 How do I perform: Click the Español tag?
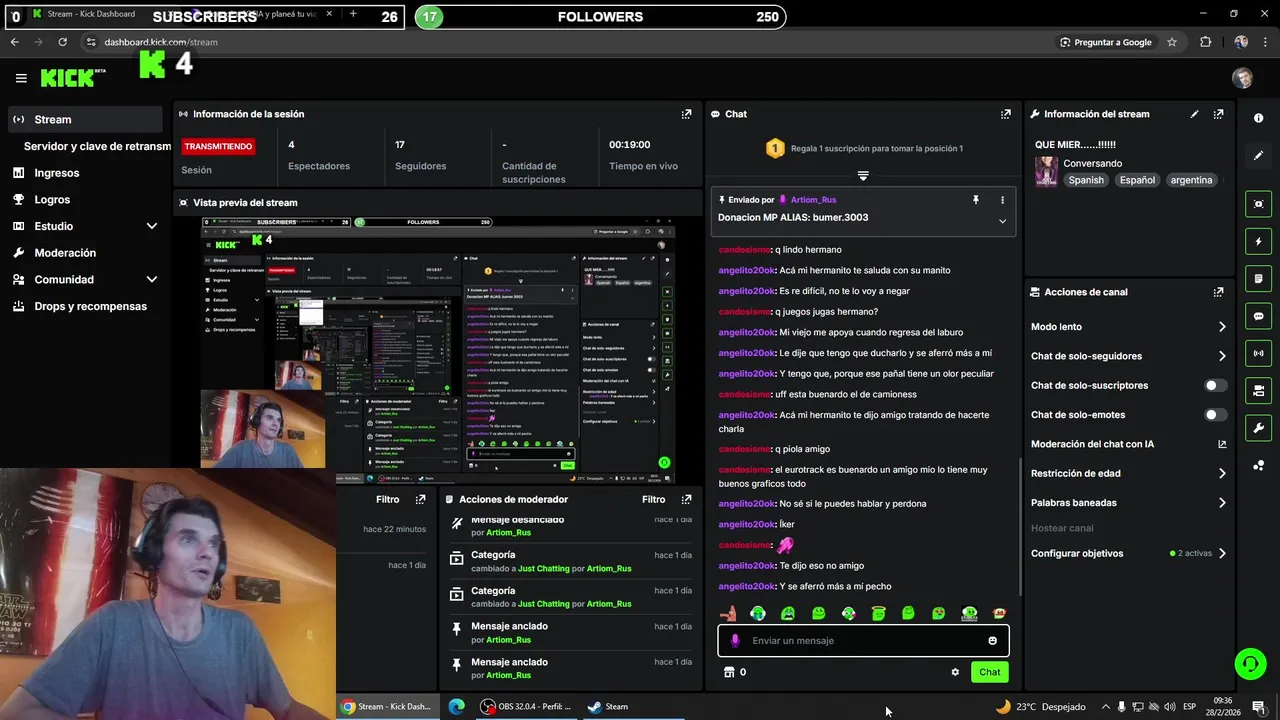(1137, 180)
